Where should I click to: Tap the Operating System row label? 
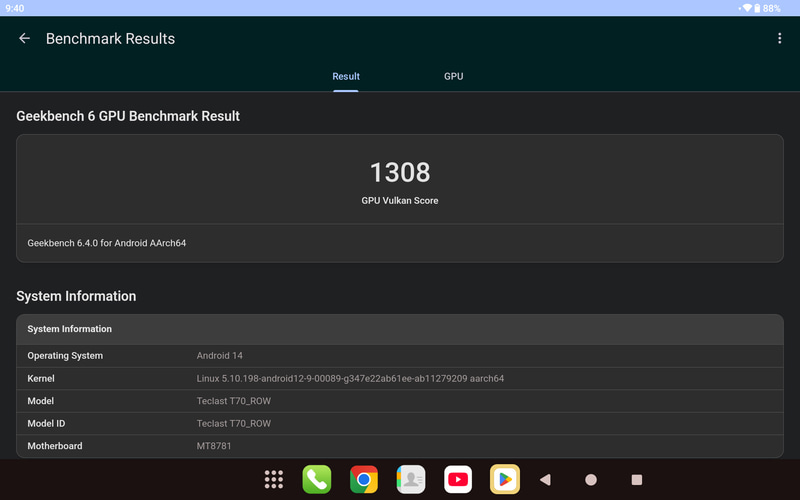pos(65,356)
